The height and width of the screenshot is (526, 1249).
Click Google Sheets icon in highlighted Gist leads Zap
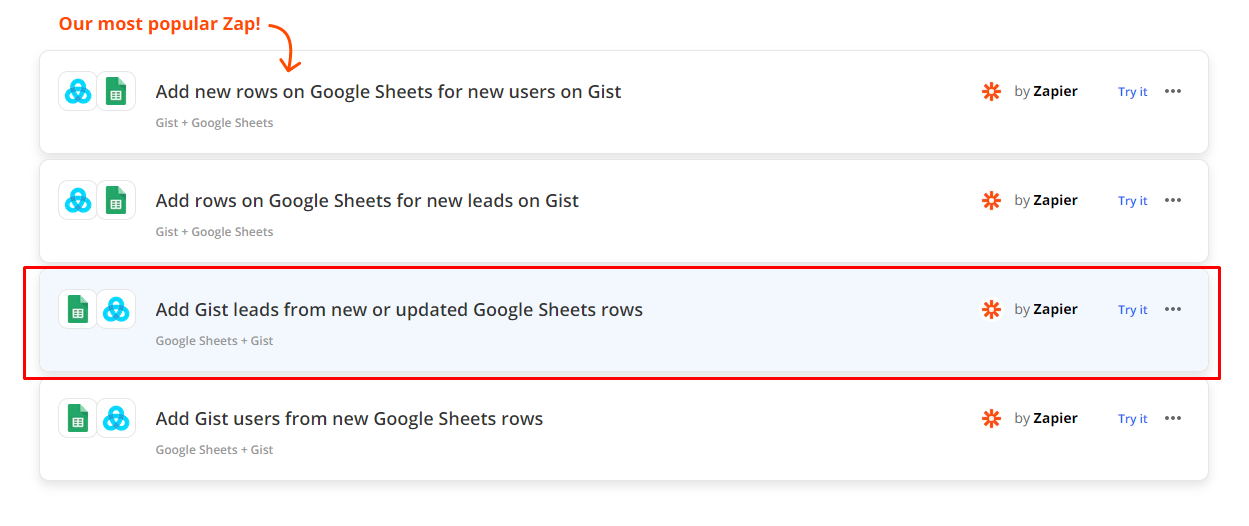78,310
